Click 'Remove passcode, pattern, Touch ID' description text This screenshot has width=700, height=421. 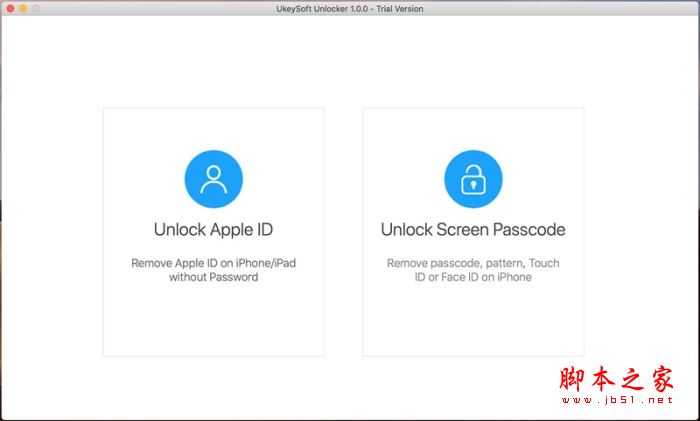click(x=473, y=270)
